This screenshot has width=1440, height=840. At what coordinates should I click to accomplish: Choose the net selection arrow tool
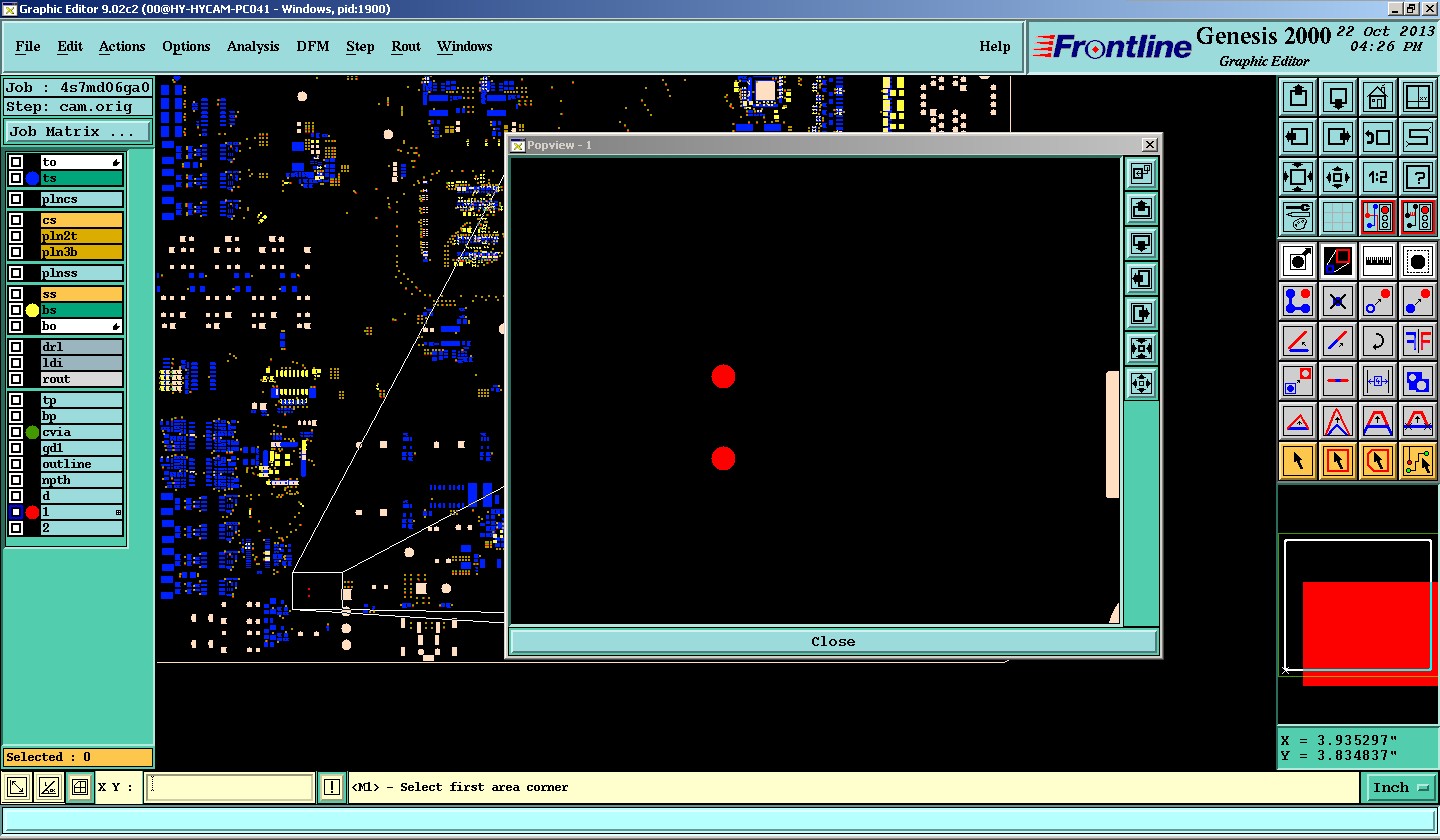point(1418,461)
